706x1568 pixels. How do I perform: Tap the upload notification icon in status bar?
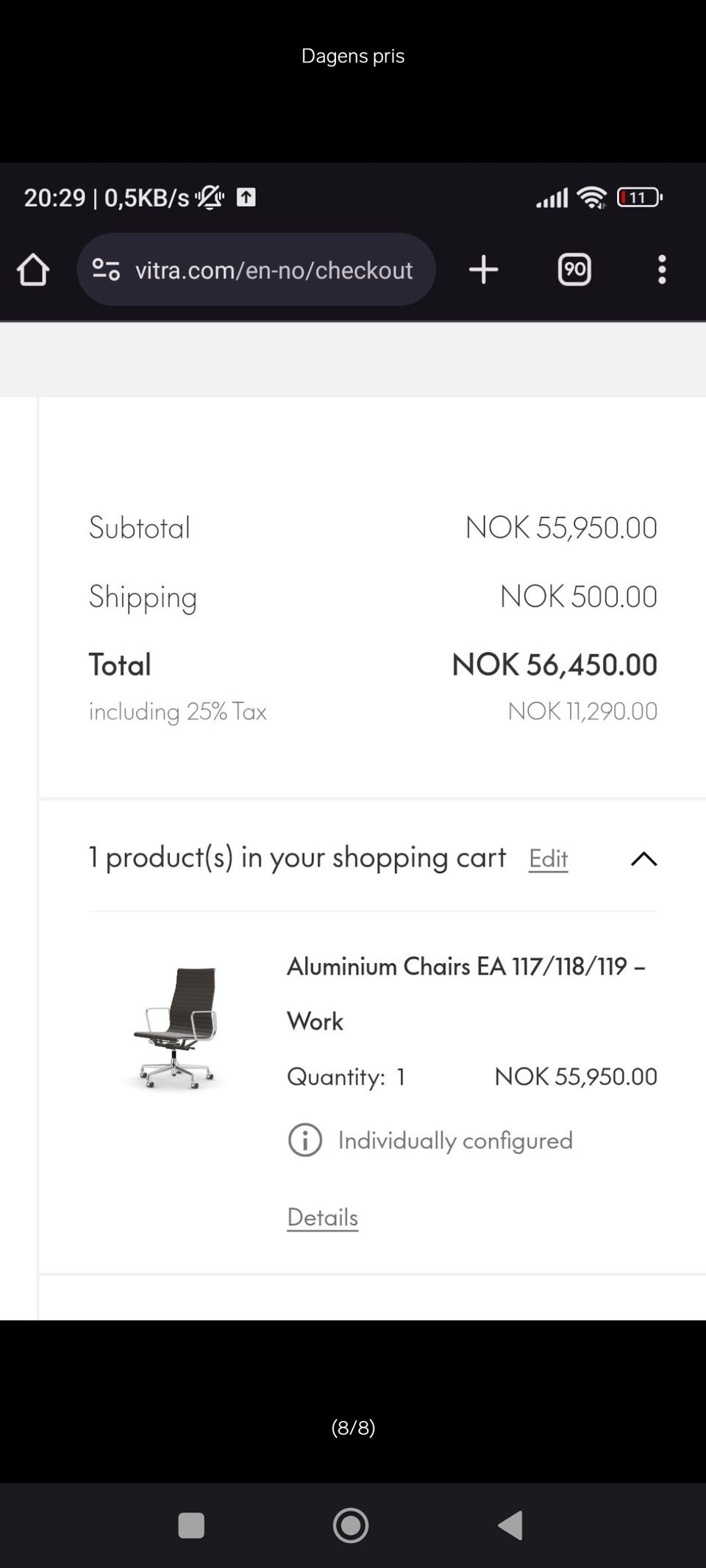coord(246,197)
